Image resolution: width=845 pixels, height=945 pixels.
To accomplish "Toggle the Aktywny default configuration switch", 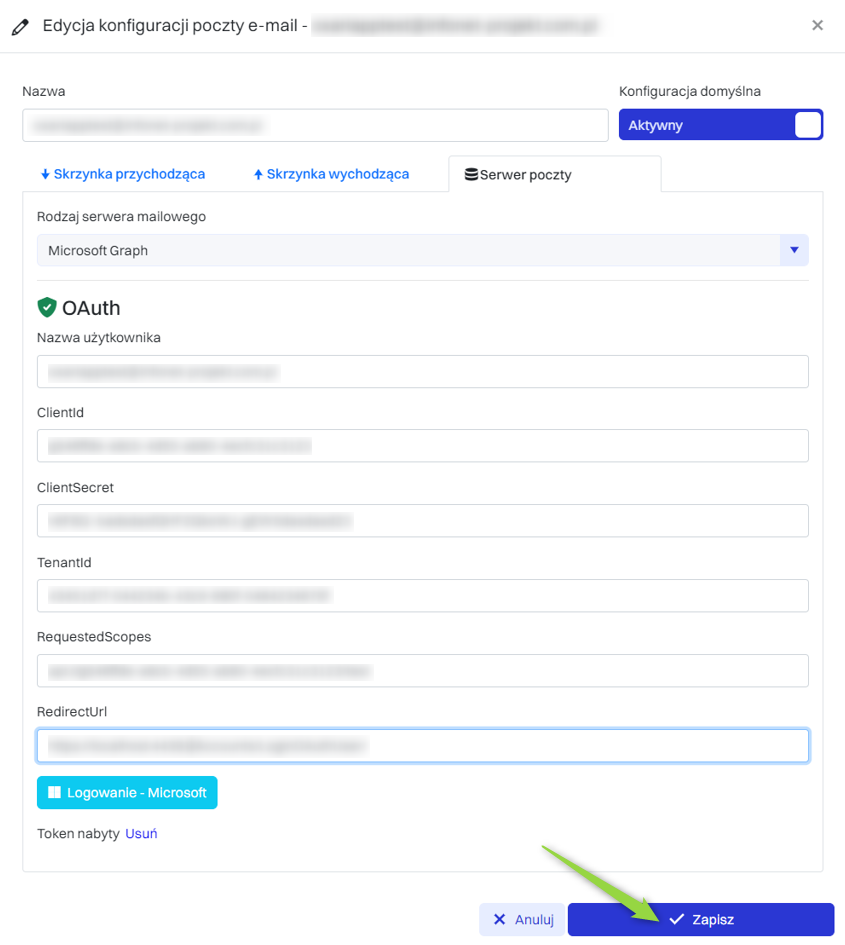I will click(807, 125).
